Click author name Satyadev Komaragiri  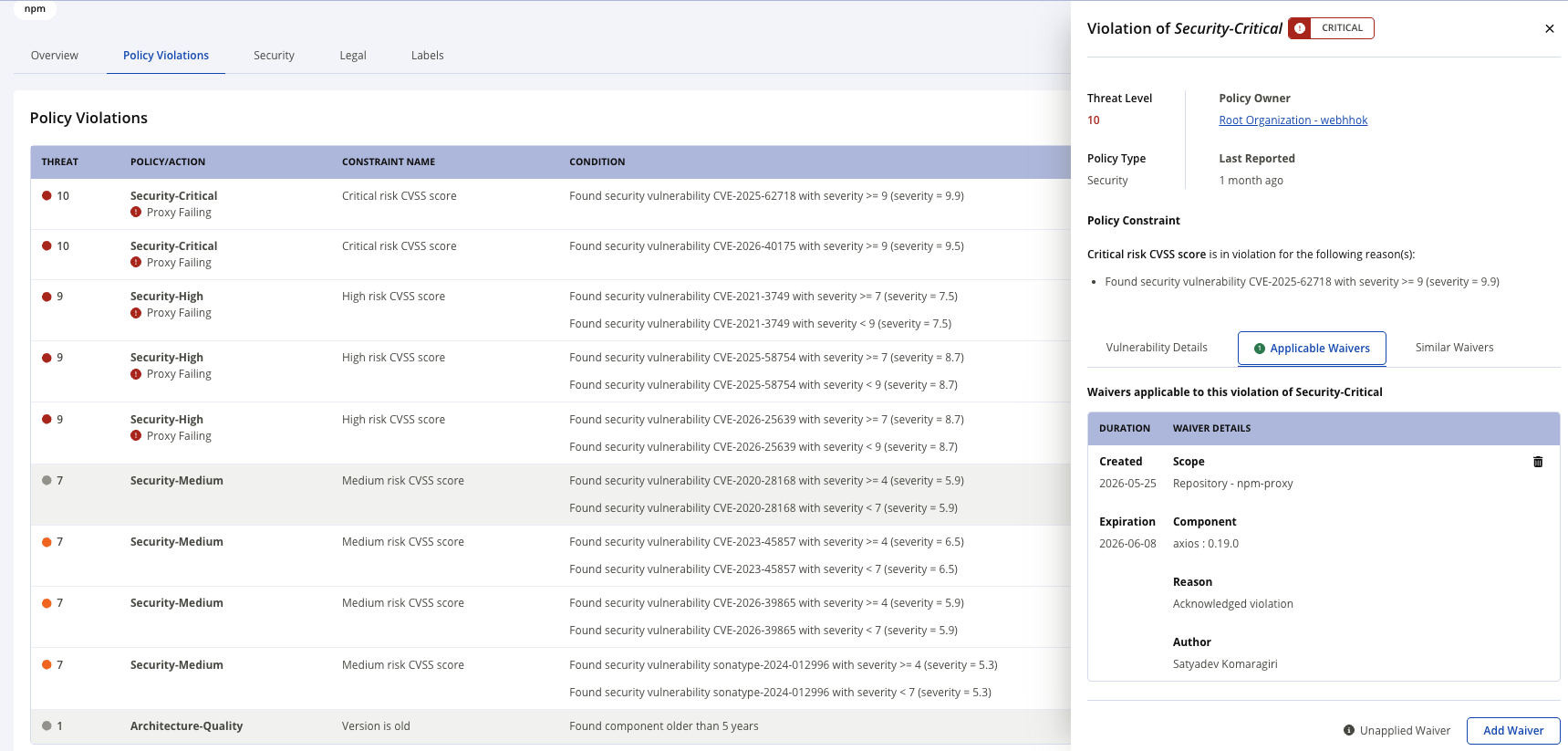(x=1225, y=664)
